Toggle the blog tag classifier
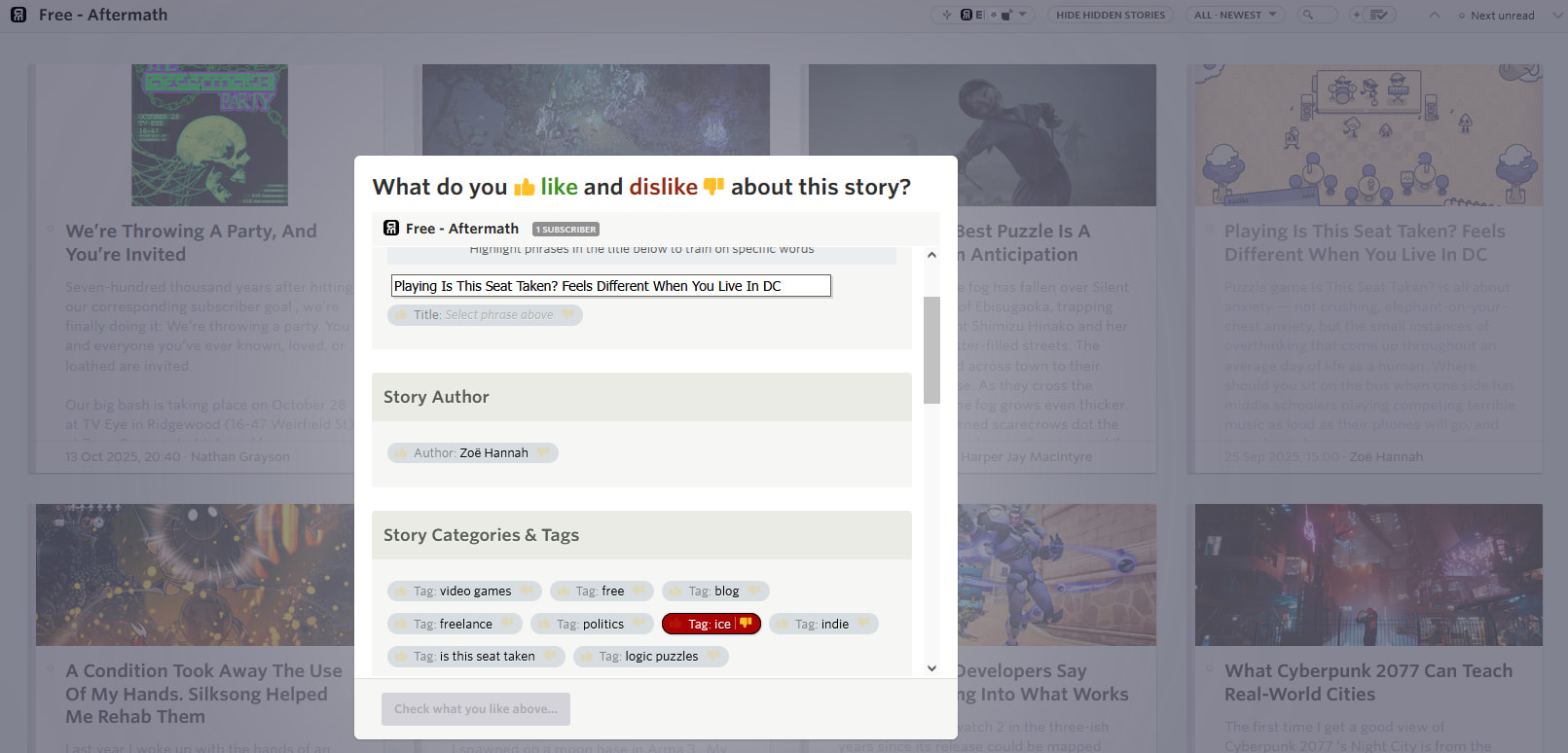 (715, 592)
